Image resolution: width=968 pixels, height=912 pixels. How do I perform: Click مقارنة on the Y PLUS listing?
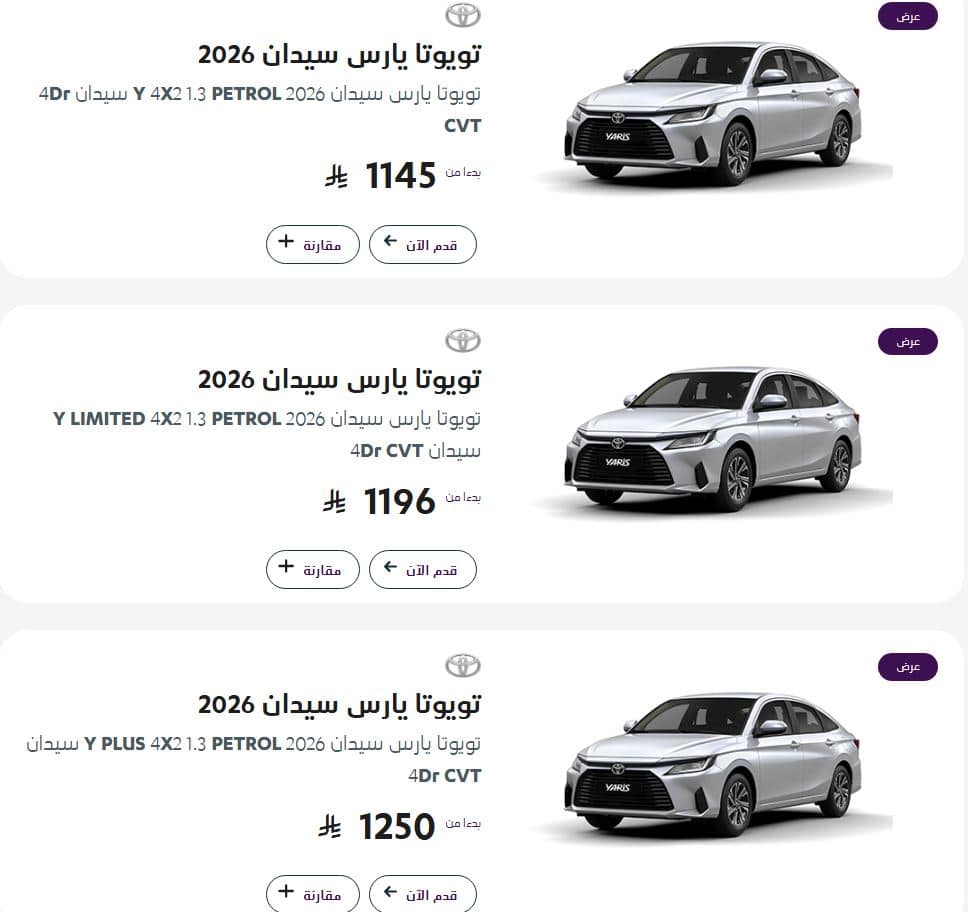point(312,893)
